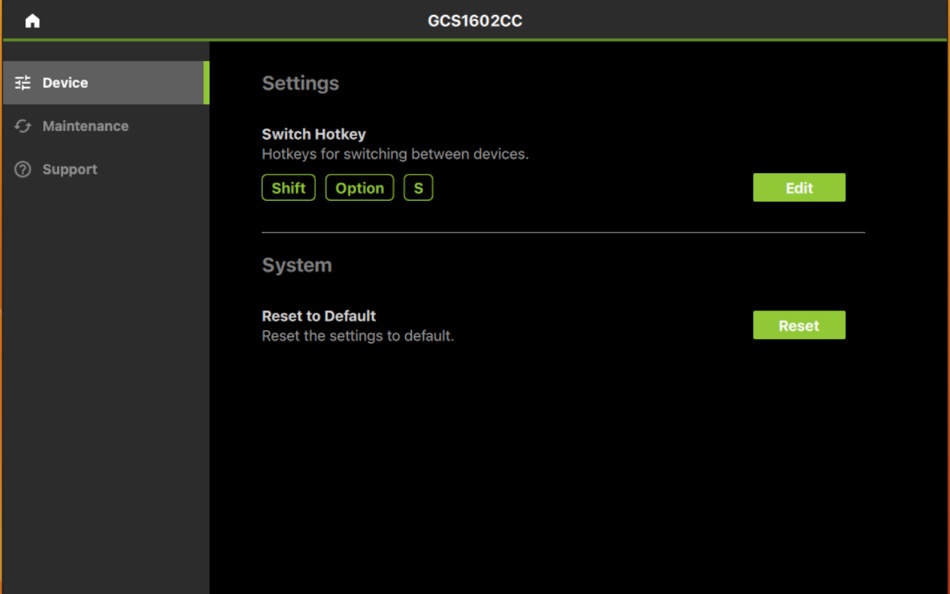Screen dimensions: 950x594
Task: Click the Option hotkey chip
Action: pos(359,187)
